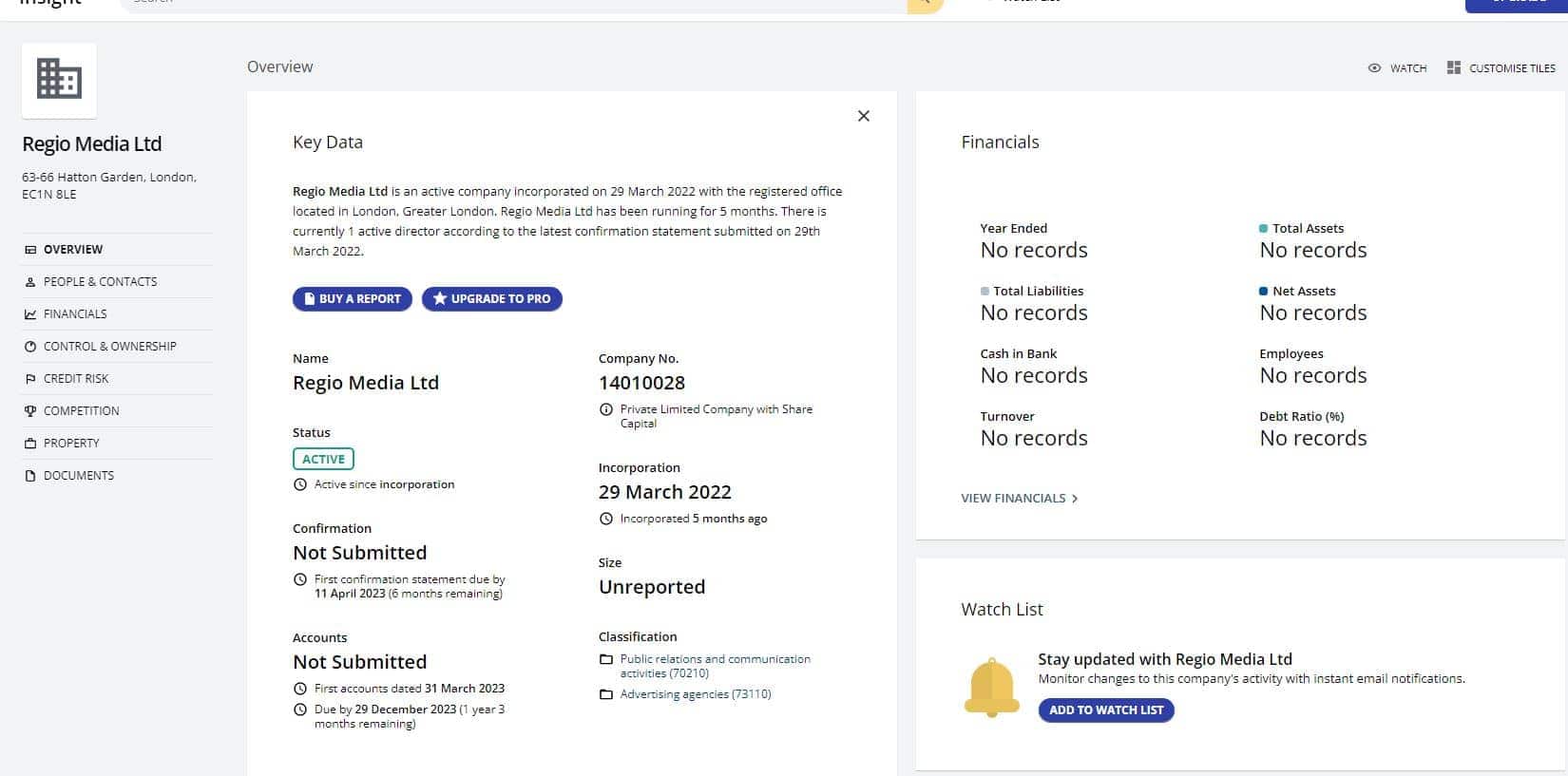Click the Buy a Report button
This screenshot has height=776, width=1568.
352,299
